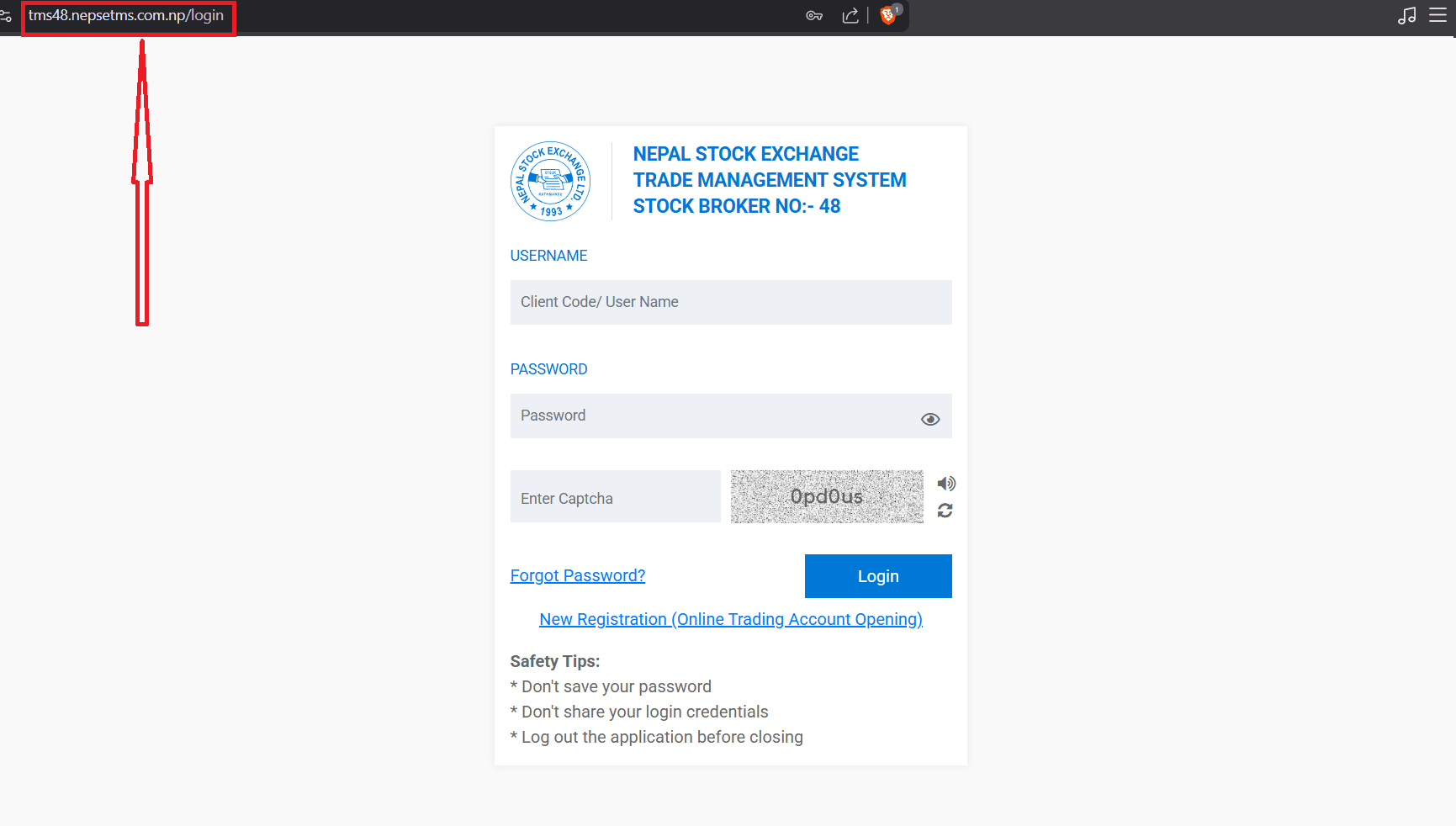Click the Enter Captcha field
The height and width of the screenshot is (826, 1456).
point(615,497)
